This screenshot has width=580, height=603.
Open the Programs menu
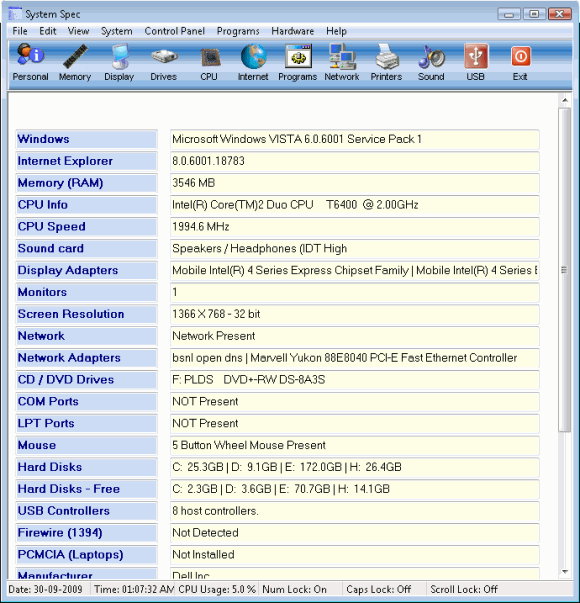click(x=238, y=31)
